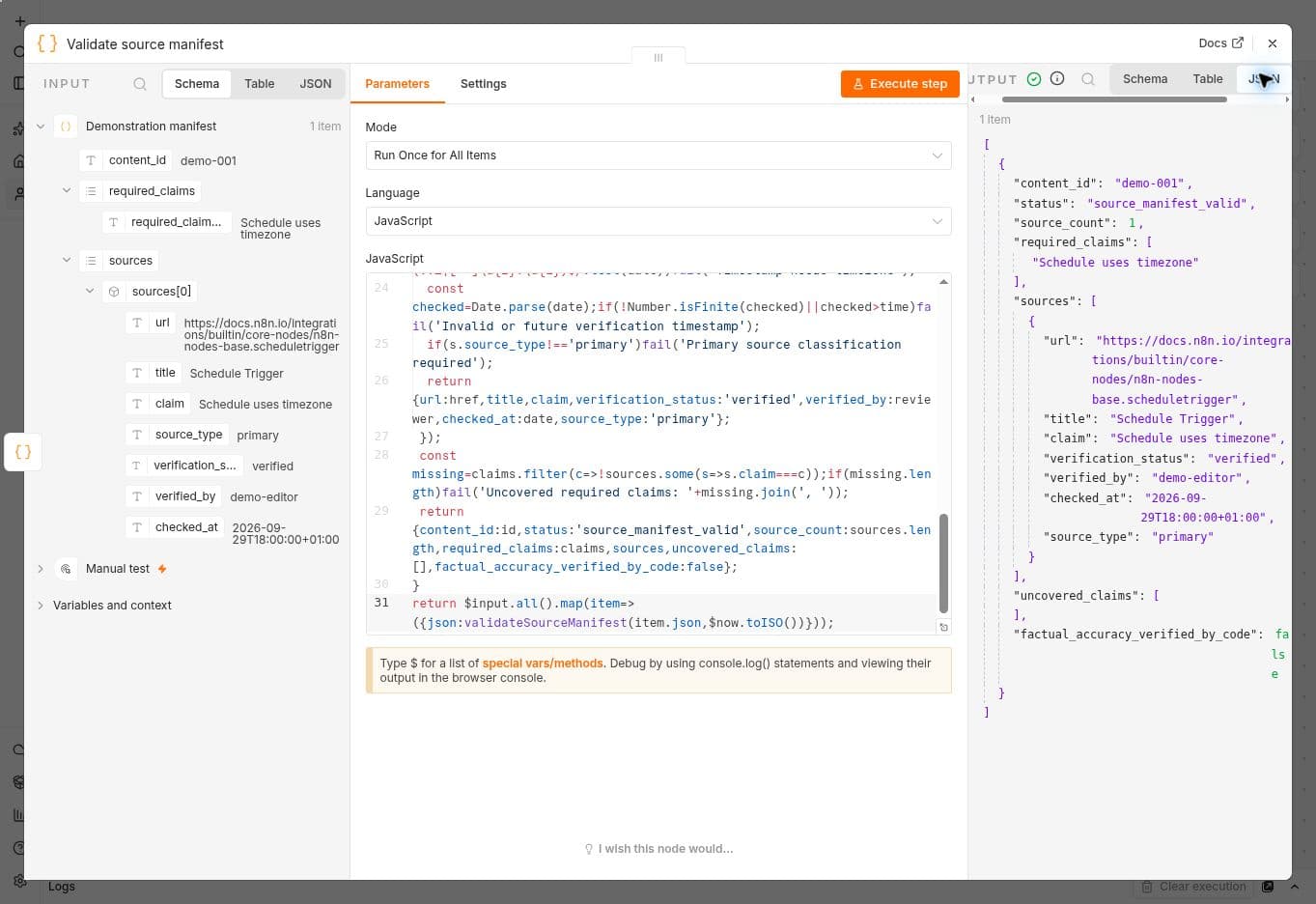The image size is (1316, 904).
Task: Open the Language dropdown
Action: pyautogui.click(x=658, y=221)
